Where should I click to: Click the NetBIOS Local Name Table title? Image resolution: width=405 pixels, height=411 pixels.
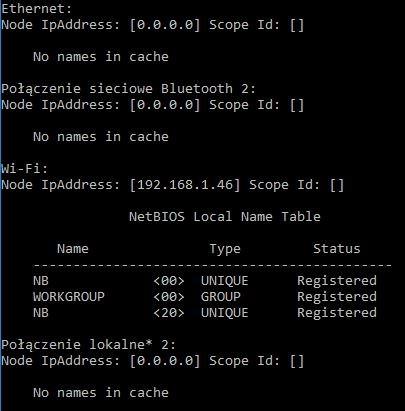tap(225, 217)
